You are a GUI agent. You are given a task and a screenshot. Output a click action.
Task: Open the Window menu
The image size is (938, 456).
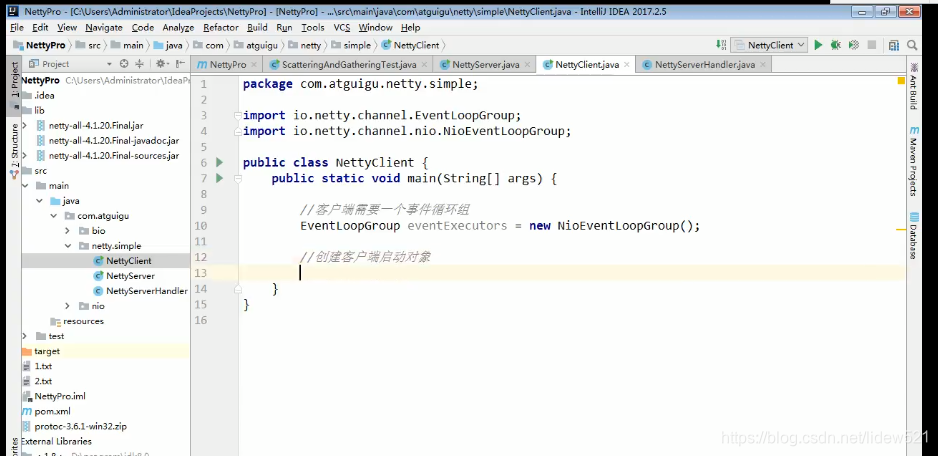point(375,28)
